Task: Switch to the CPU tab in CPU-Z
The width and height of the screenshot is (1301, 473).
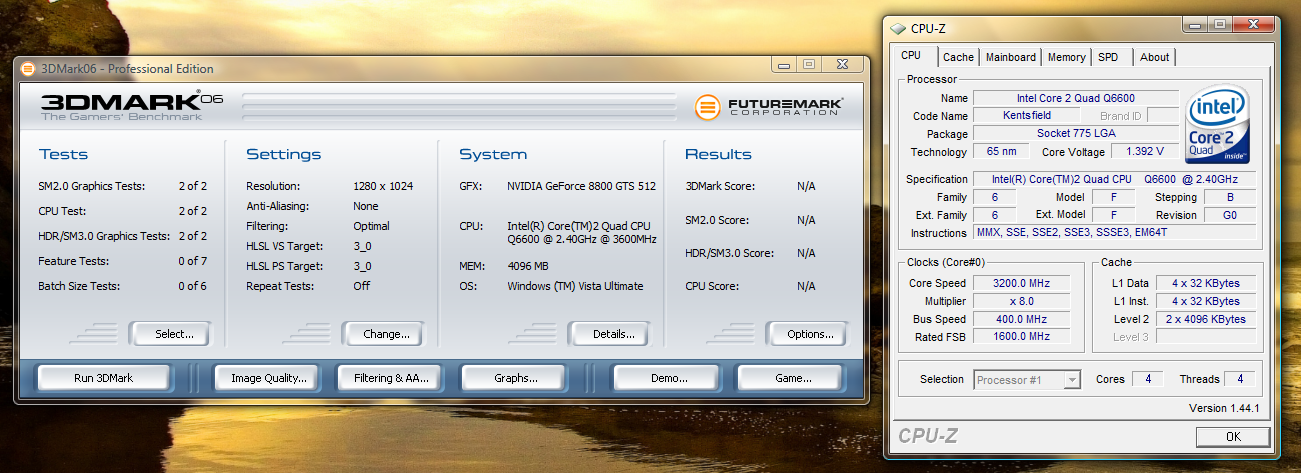Action: 911,56
